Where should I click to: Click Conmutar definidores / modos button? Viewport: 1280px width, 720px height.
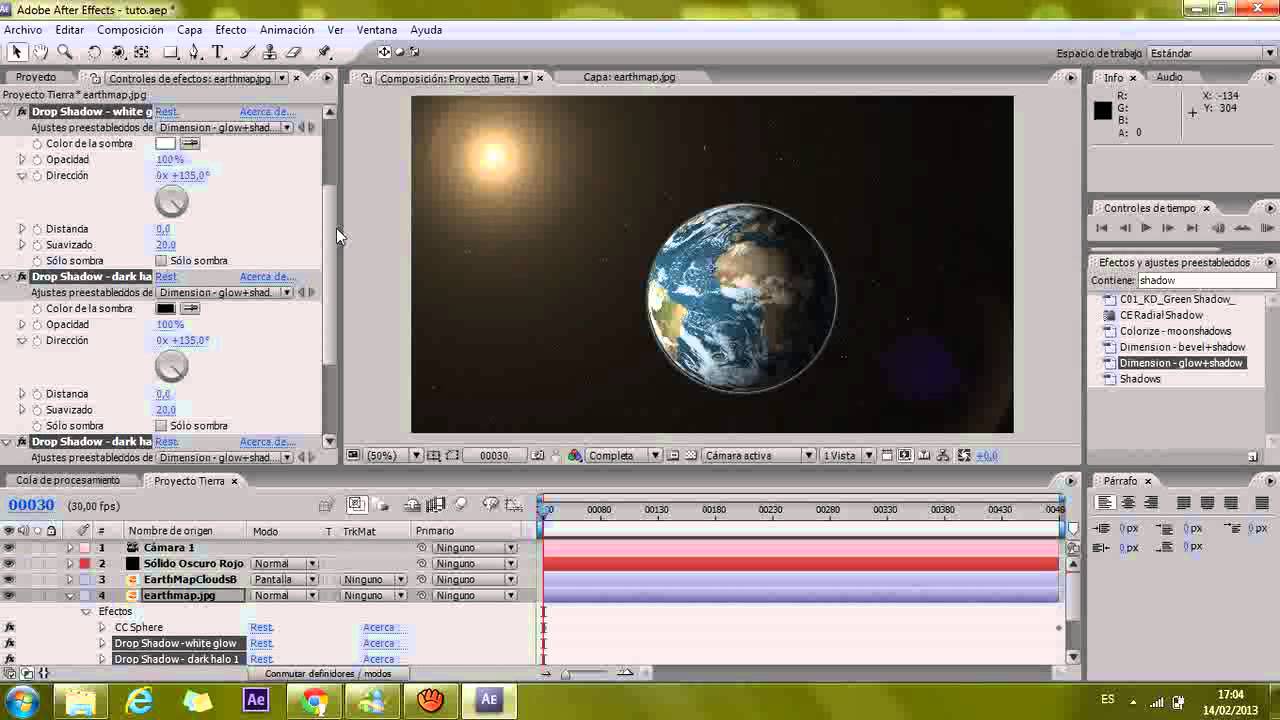tap(328, 673)
